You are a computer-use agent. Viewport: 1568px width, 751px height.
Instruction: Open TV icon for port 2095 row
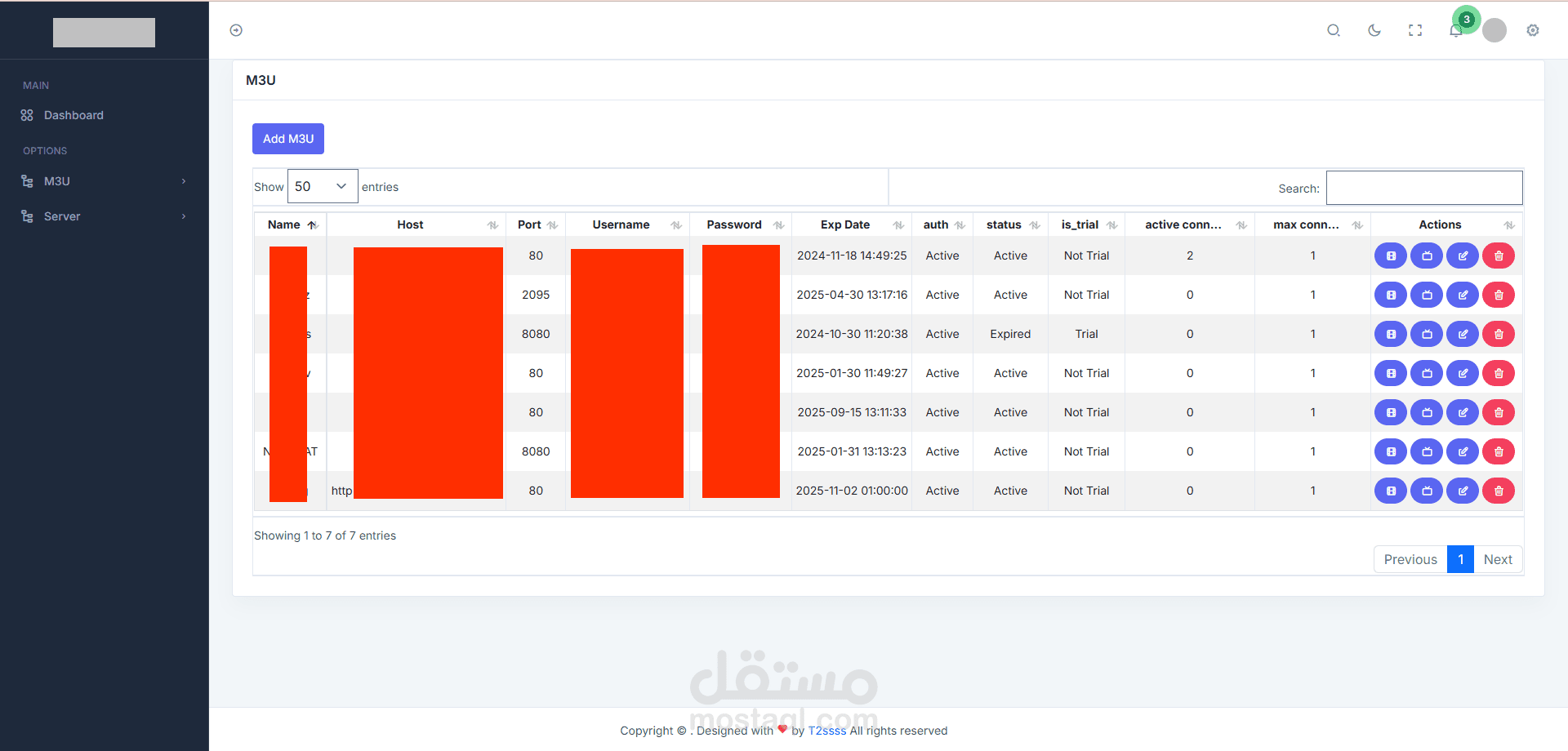[1427, 295]
